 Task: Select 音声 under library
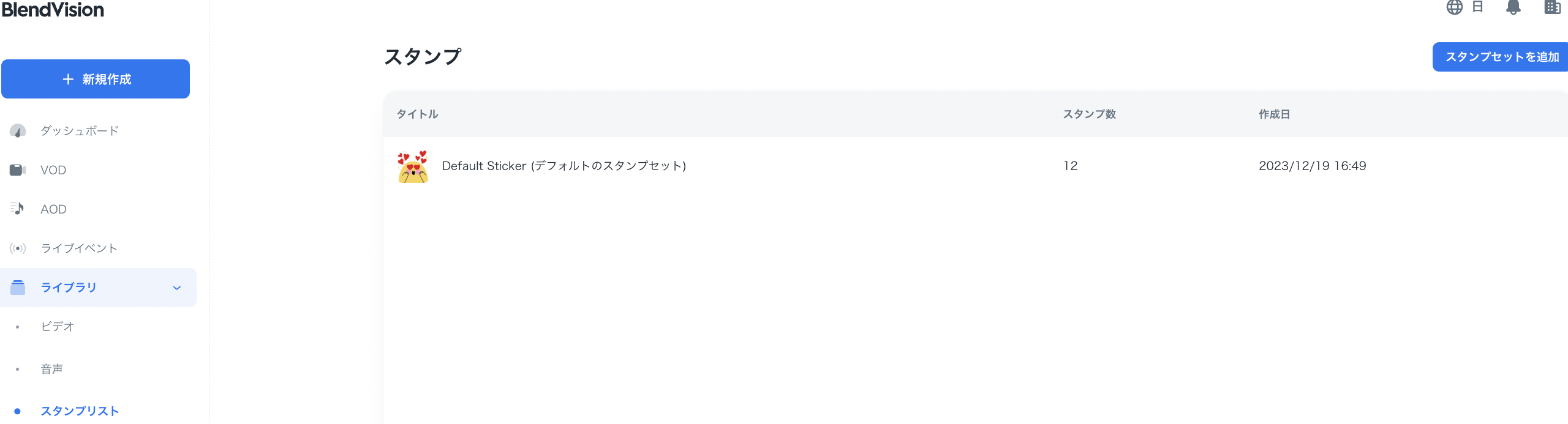coord(52,369)
